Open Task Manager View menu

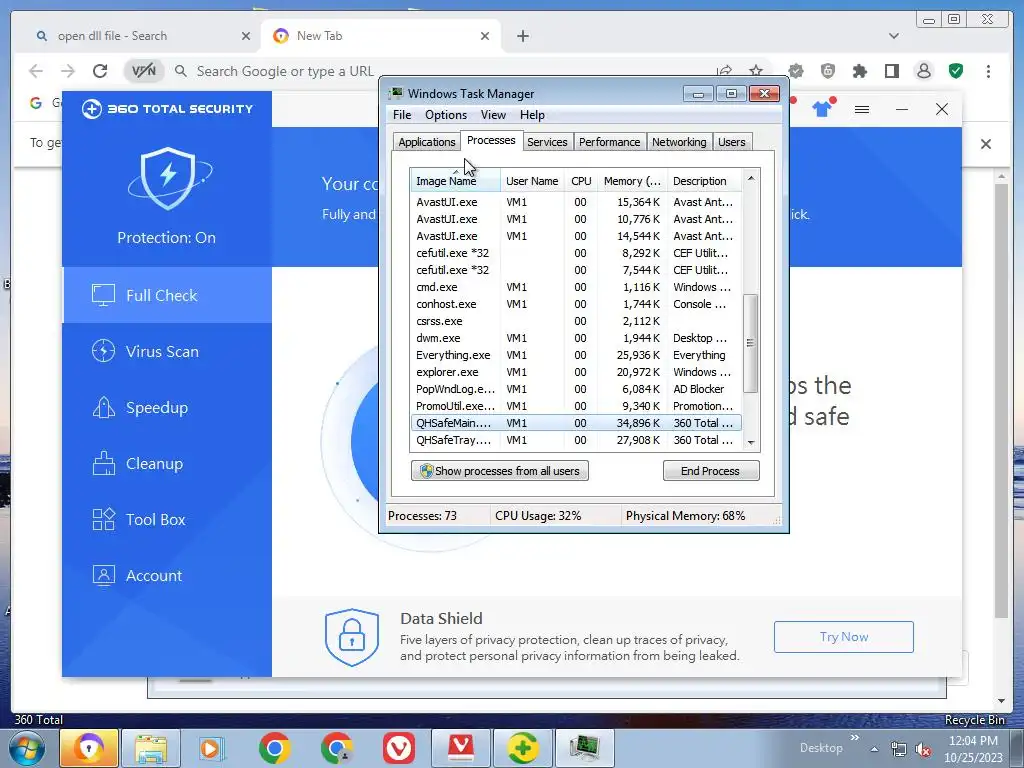click(493, 115)
